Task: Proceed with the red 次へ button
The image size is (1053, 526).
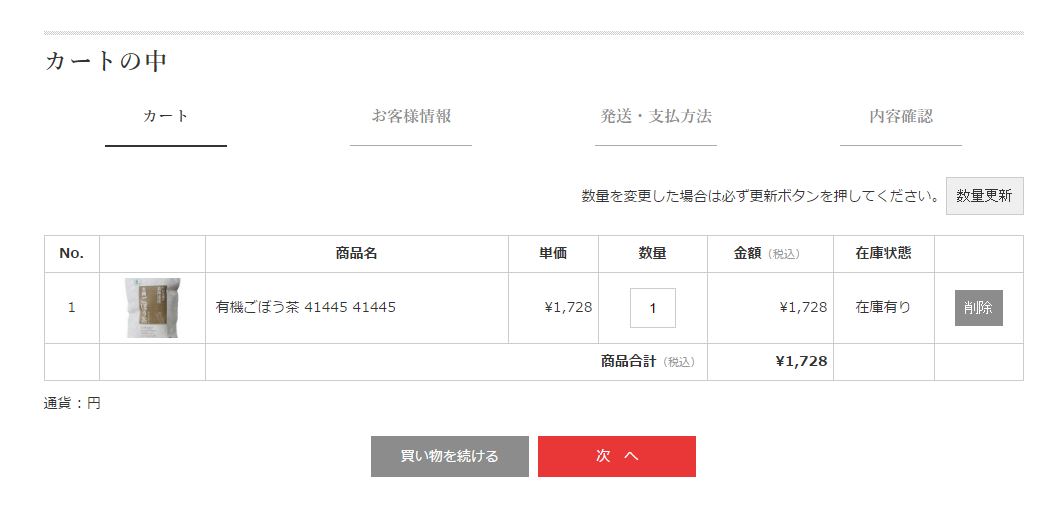Action: coord(616,456)
